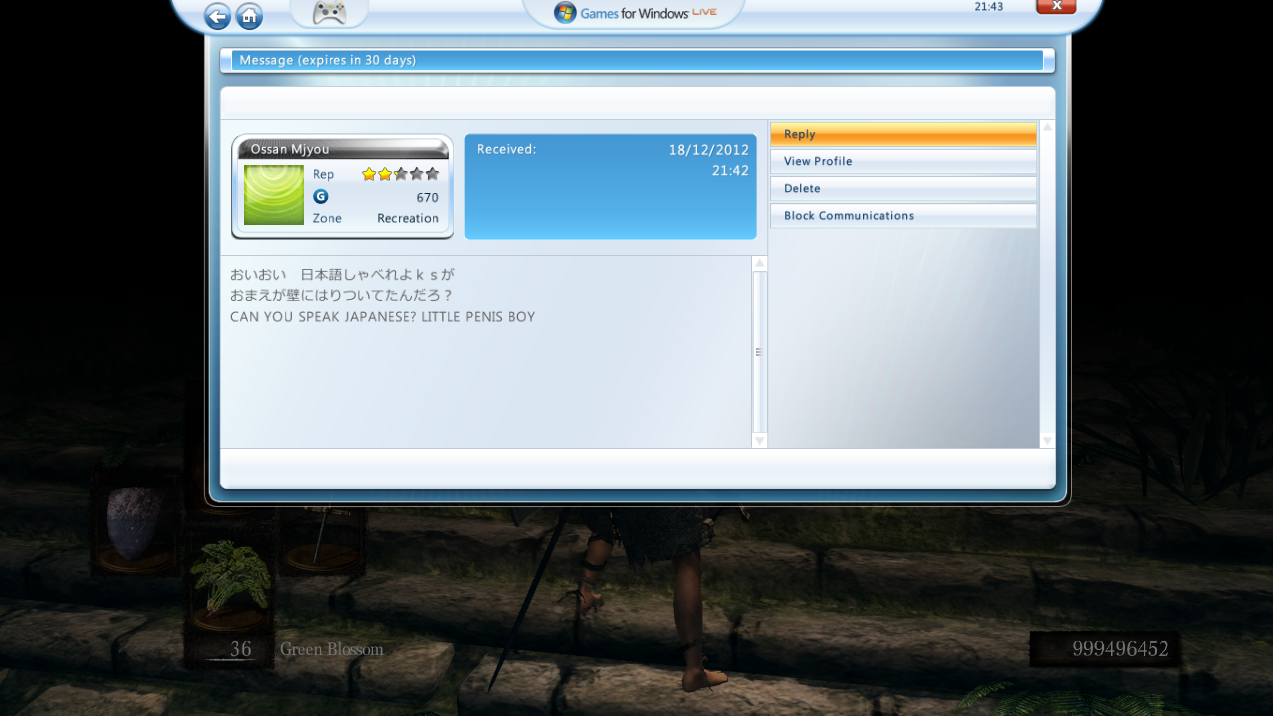Click the Ossan Mjyou gamertag name
This screenshot has height=716, width=1273.
[290, 149]
